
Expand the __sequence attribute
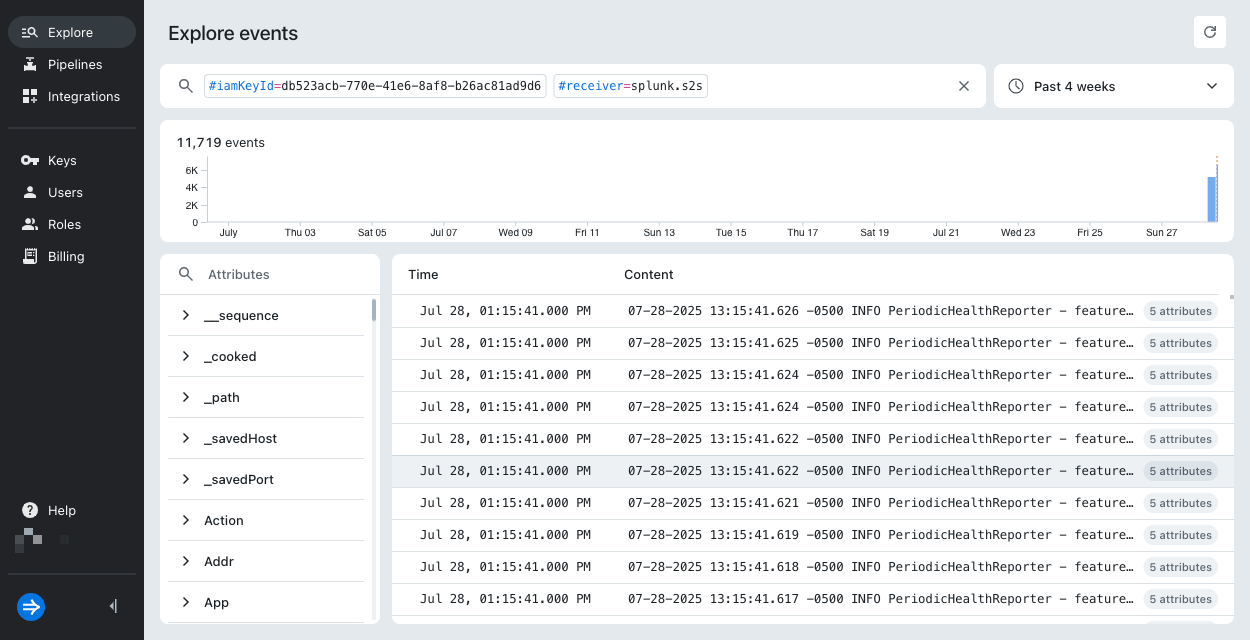186,315
